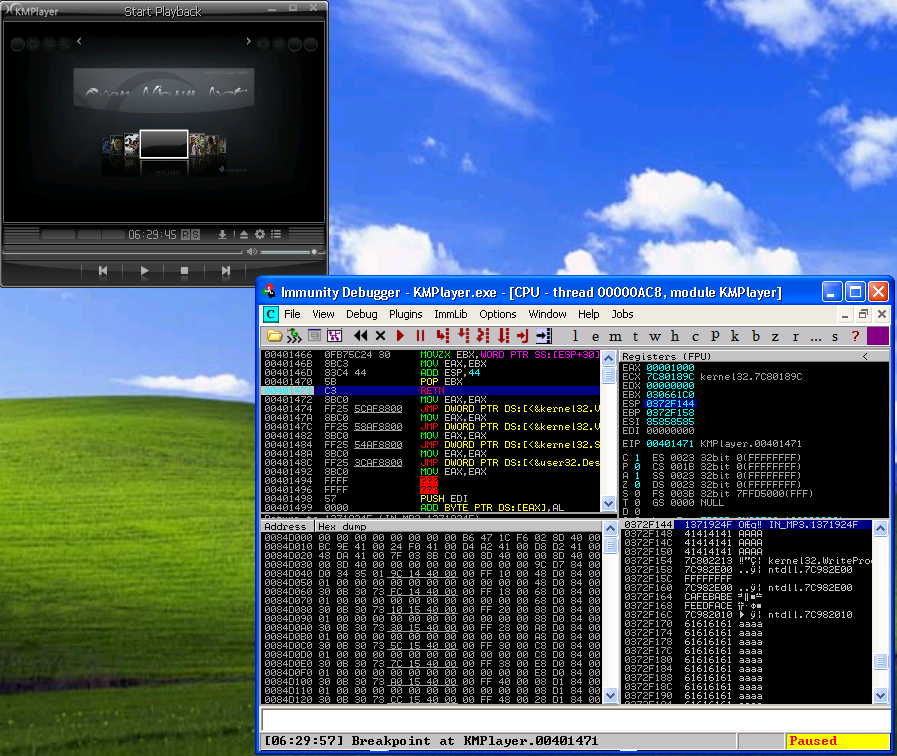This screenshot has width=897, height=756.
Task: Select the ESP register value 0372F144
Action: [x=670, y=404]
